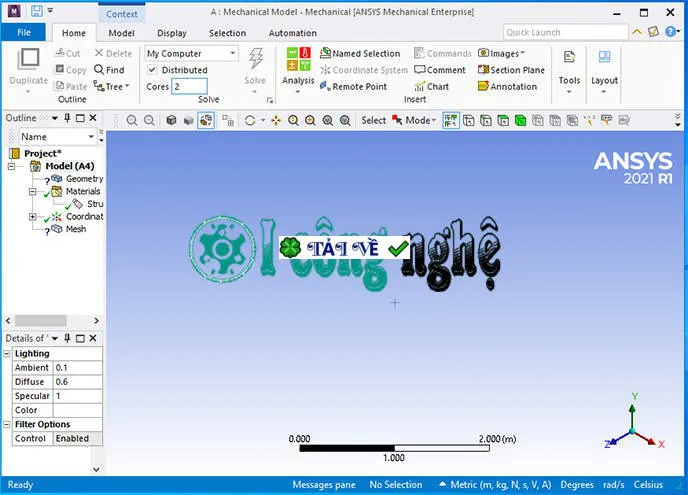
Task: Click the dark shaded cube view icon
Action: coord(171,120)
